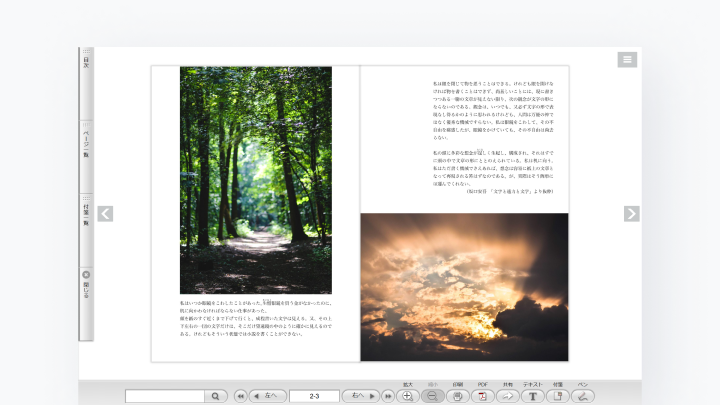
Task: Activate the ペン pen tool
Action: click(583, 396)
